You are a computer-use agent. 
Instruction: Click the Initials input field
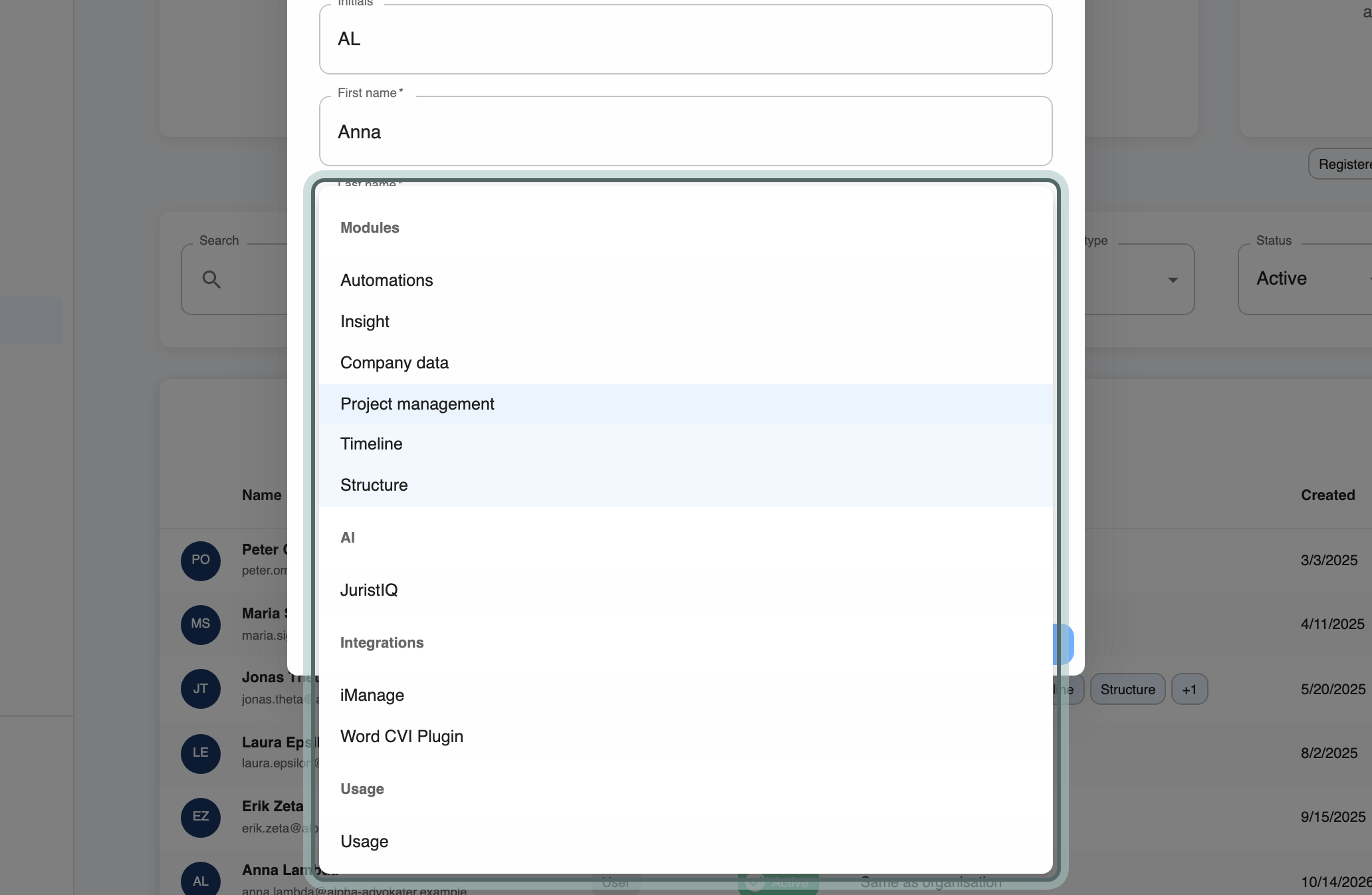coord(686,39)
